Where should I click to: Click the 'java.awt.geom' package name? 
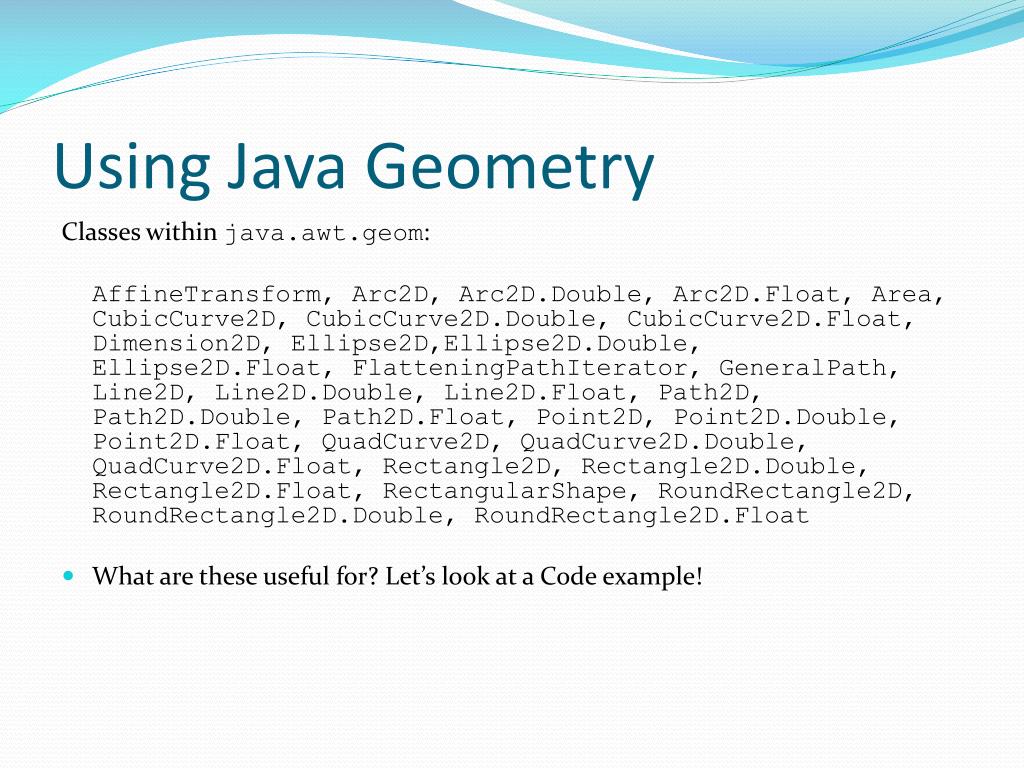(x=324, y=233)
